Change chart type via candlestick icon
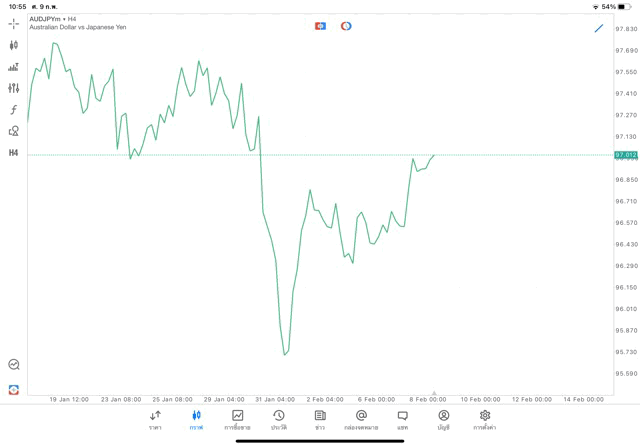The width and height of the screenshot is (640, 447). coord(13,45)
